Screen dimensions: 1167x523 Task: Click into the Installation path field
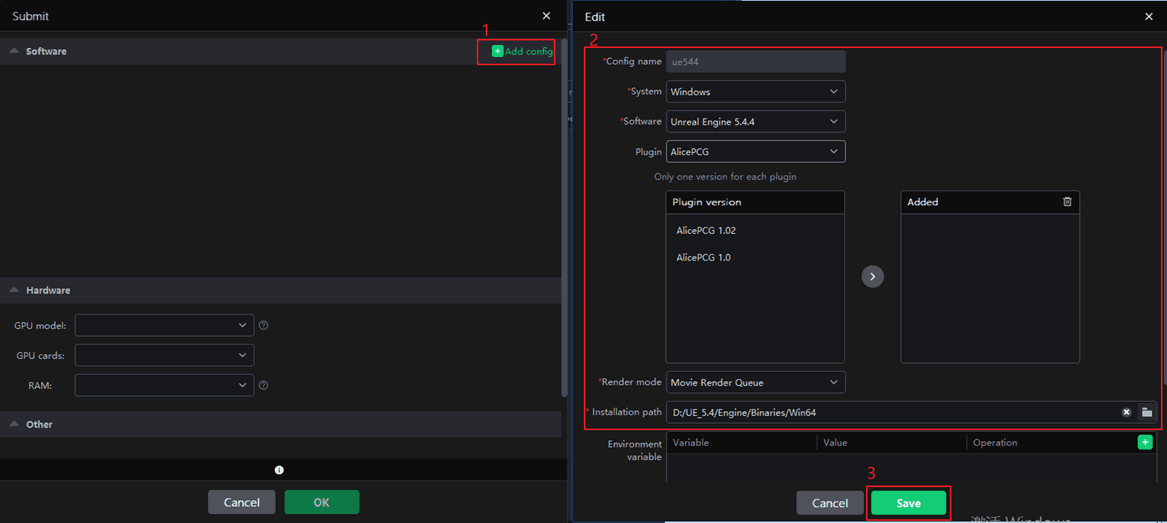pos(890,412)
